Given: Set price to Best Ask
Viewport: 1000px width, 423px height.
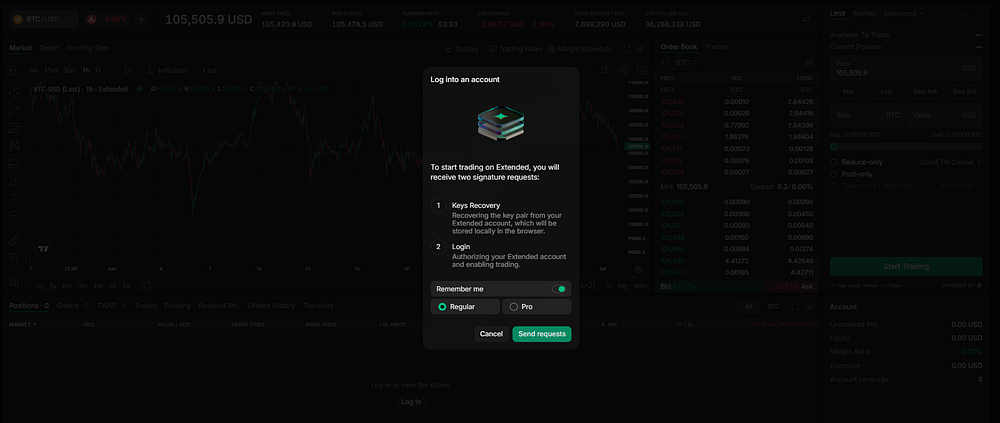Looking at the screenshot, I should click(925, 92).
